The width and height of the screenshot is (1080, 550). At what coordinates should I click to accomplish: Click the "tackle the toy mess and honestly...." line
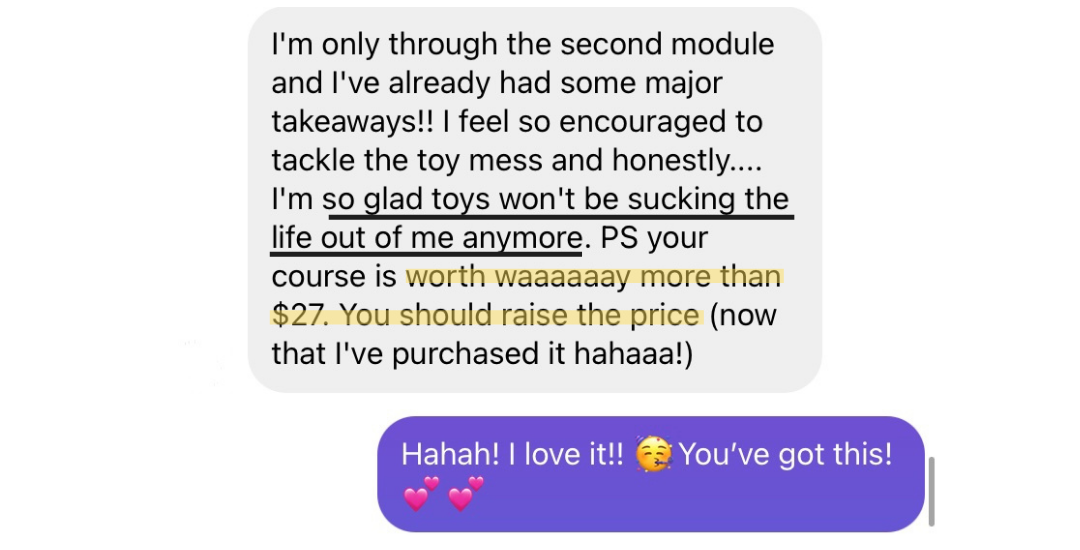point(517,160)
